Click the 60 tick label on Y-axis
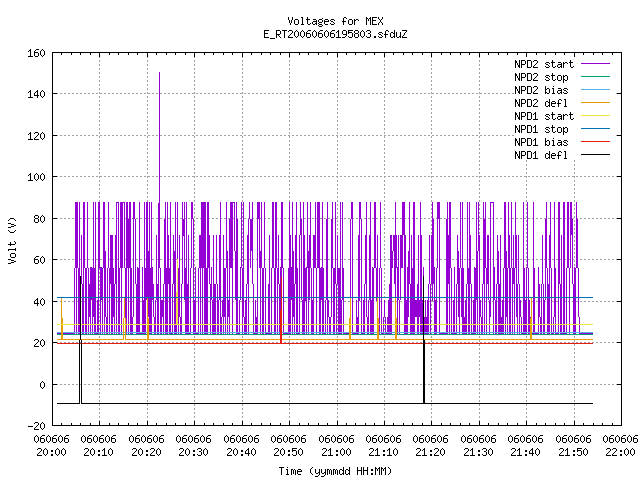This screenshot has height=480, width=640. coord(39,260)
